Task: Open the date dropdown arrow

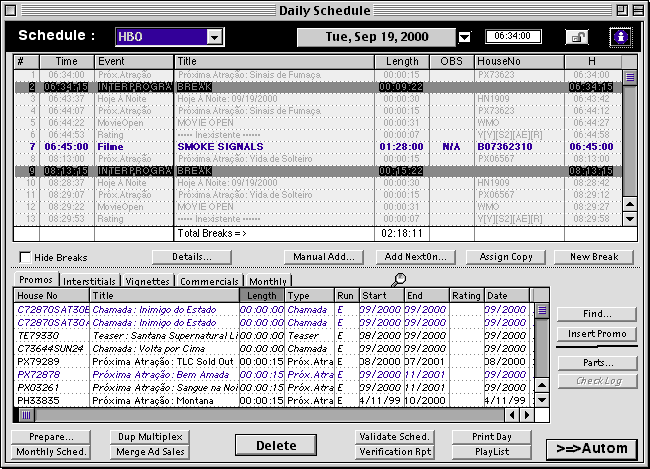Action: (x=465, y=37)
